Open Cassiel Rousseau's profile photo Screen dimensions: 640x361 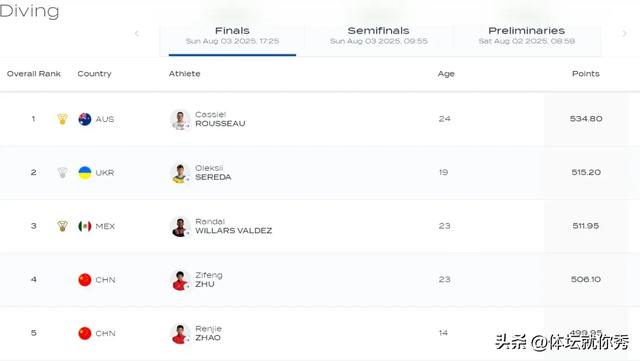click(x=180, y=120)
